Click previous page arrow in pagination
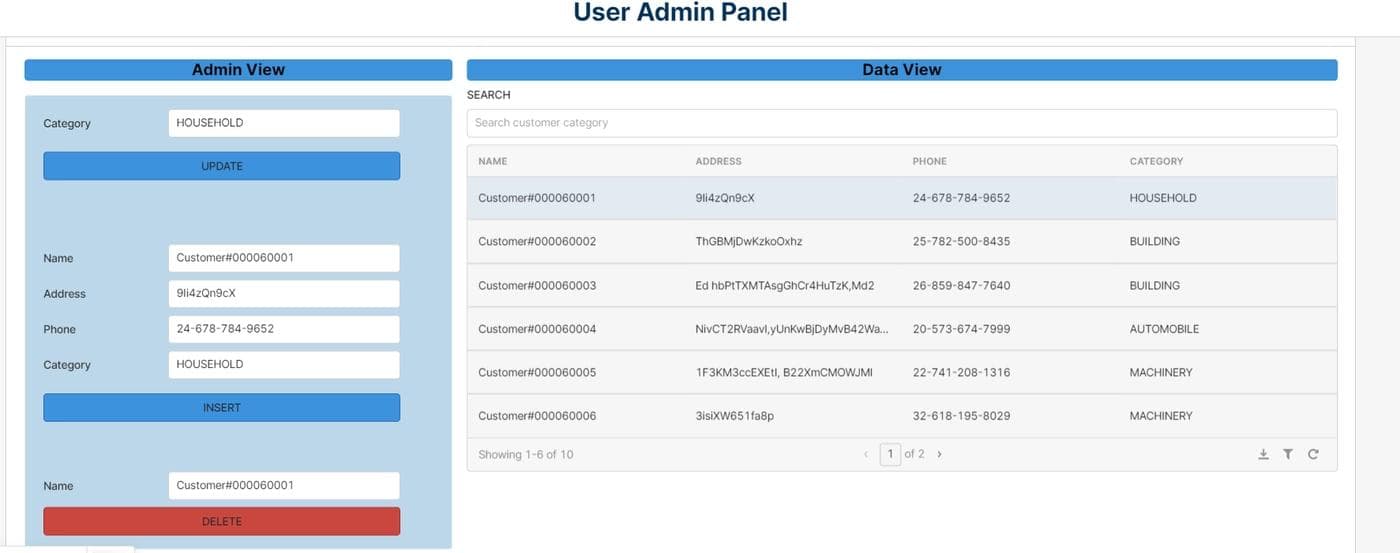 point(866,454)
